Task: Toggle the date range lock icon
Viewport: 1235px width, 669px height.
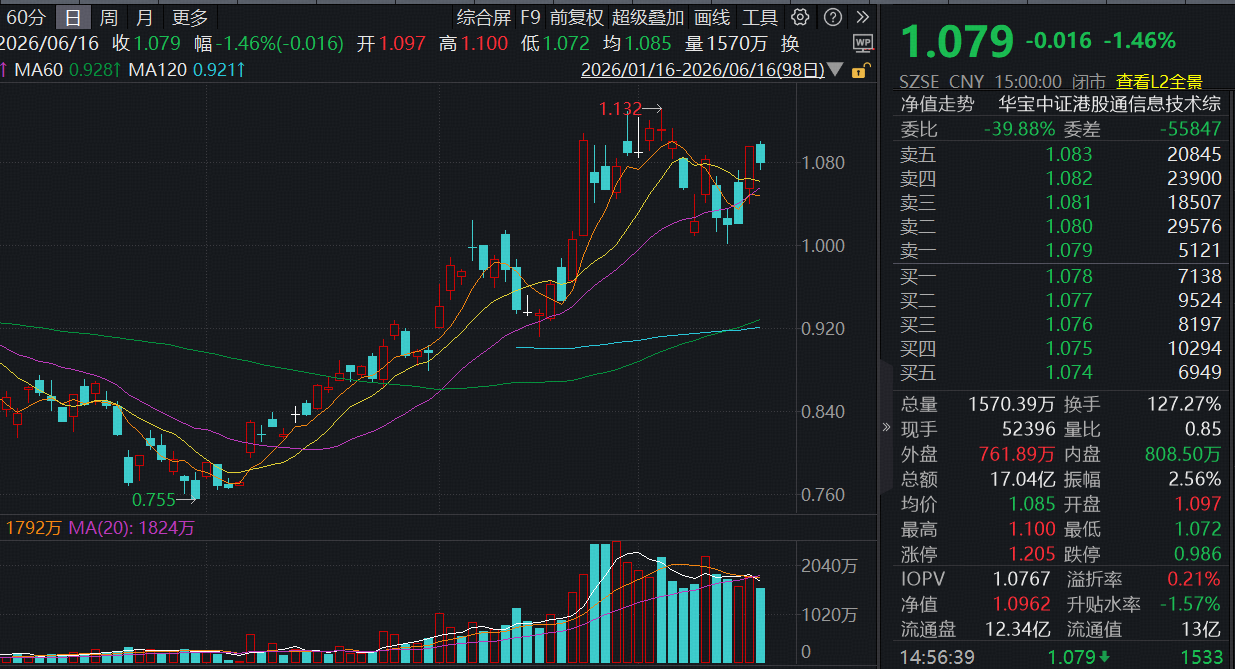Action: point(858,71)
